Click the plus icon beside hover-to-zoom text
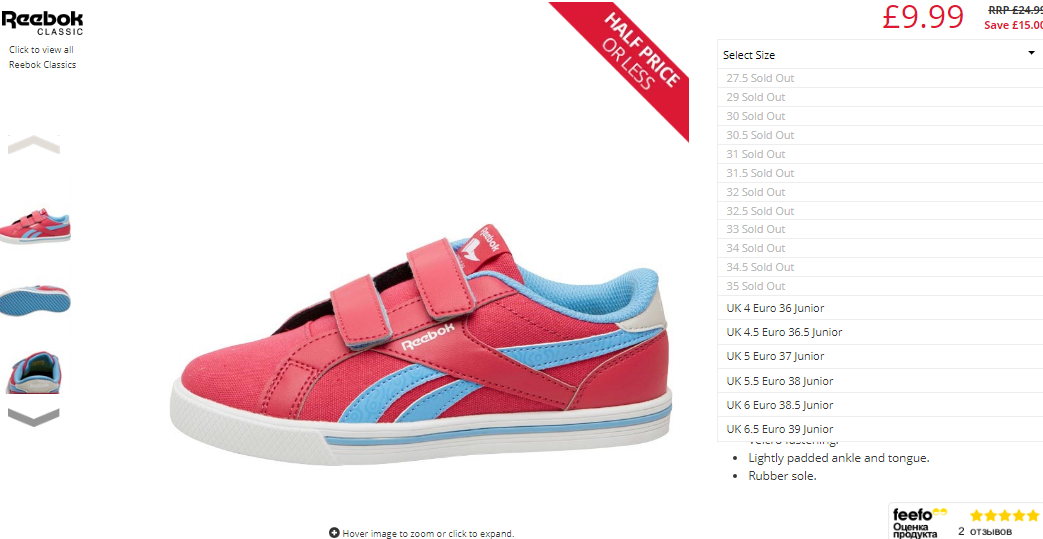The image size is (1043, 539). click(335, 533)
